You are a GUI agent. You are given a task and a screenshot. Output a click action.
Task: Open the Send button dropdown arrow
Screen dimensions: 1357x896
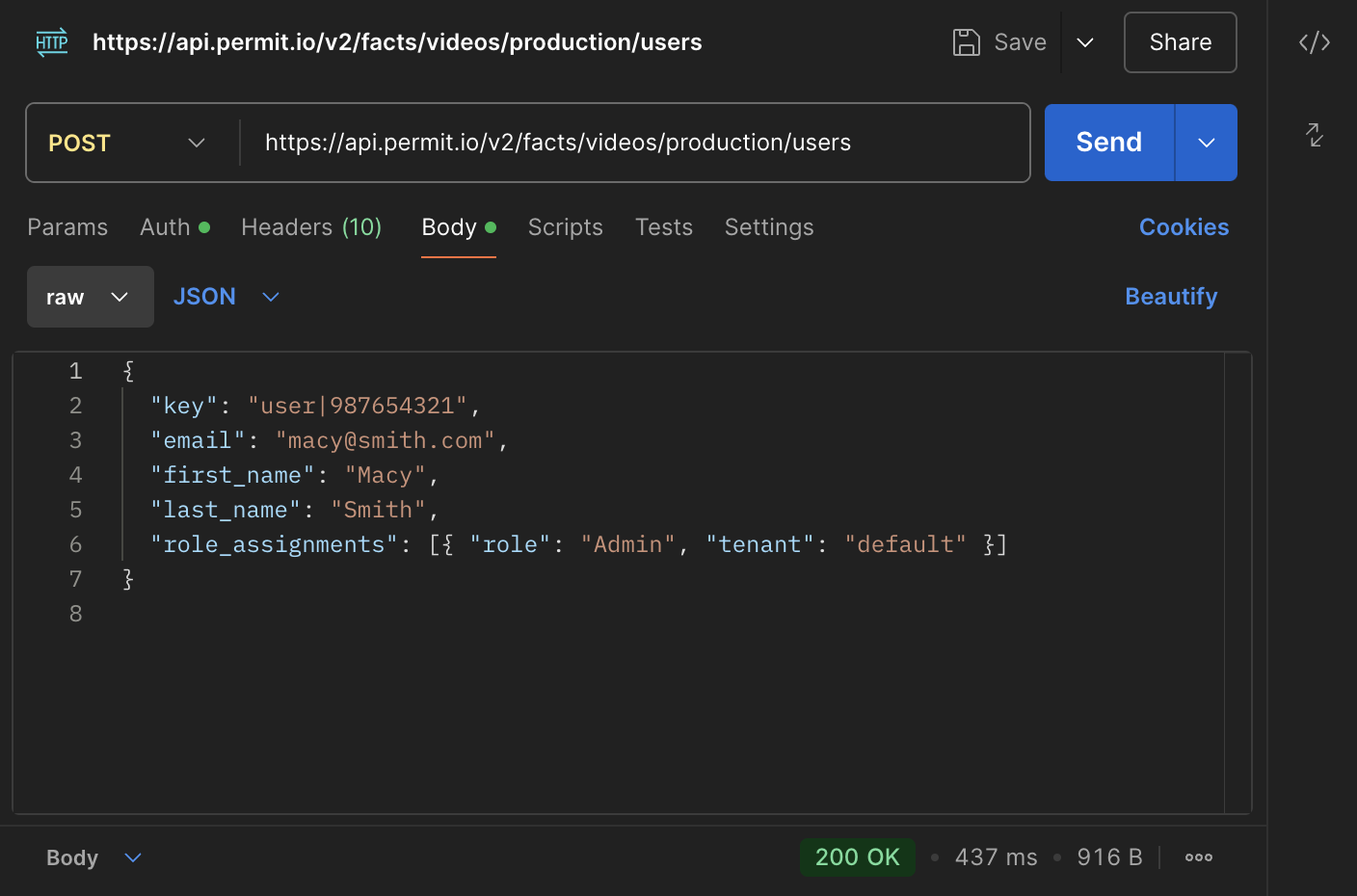click(x=1206, y=142)
